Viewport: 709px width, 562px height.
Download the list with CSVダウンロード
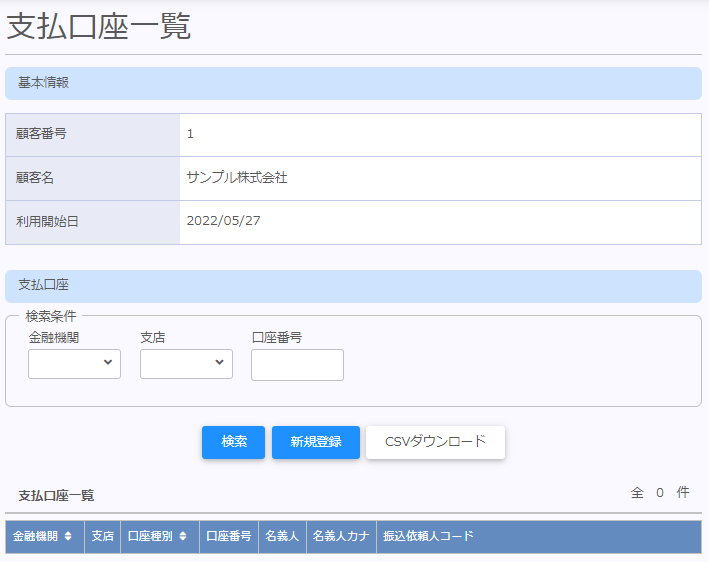point(435,442)
